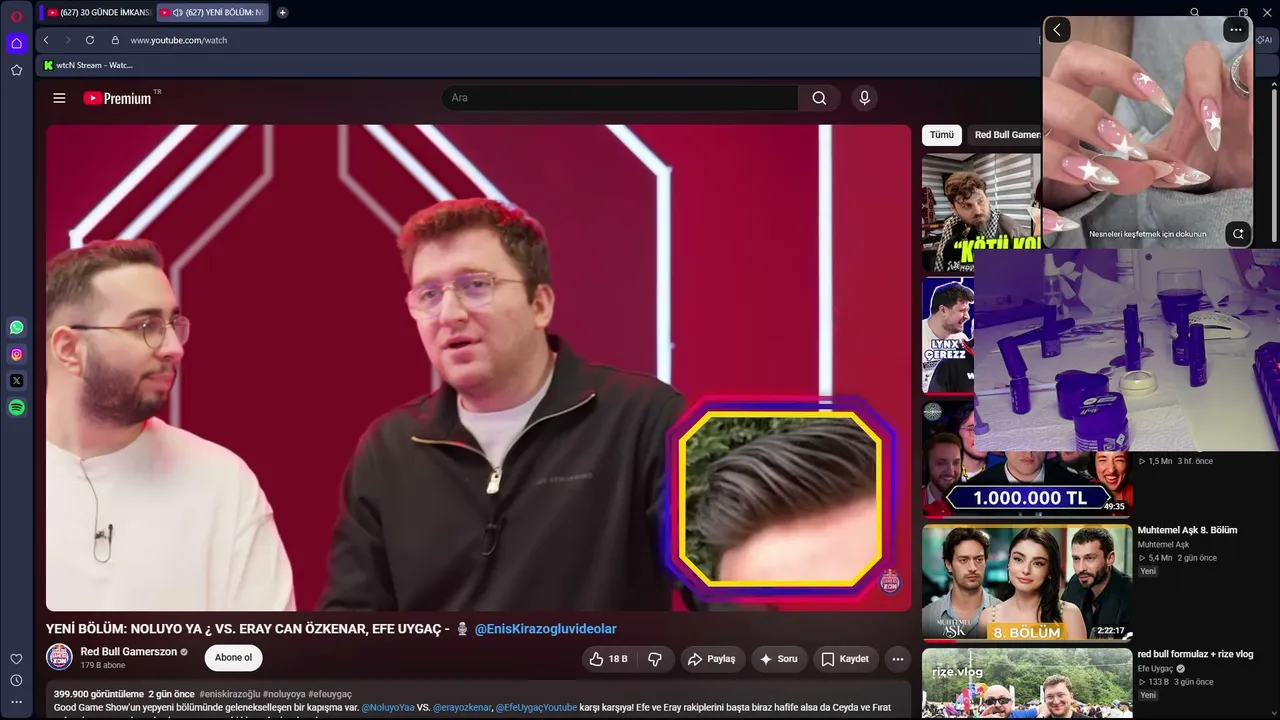
Task: Select the 'Red Bull Gamers' filter chip
Action: [1005, 135]
